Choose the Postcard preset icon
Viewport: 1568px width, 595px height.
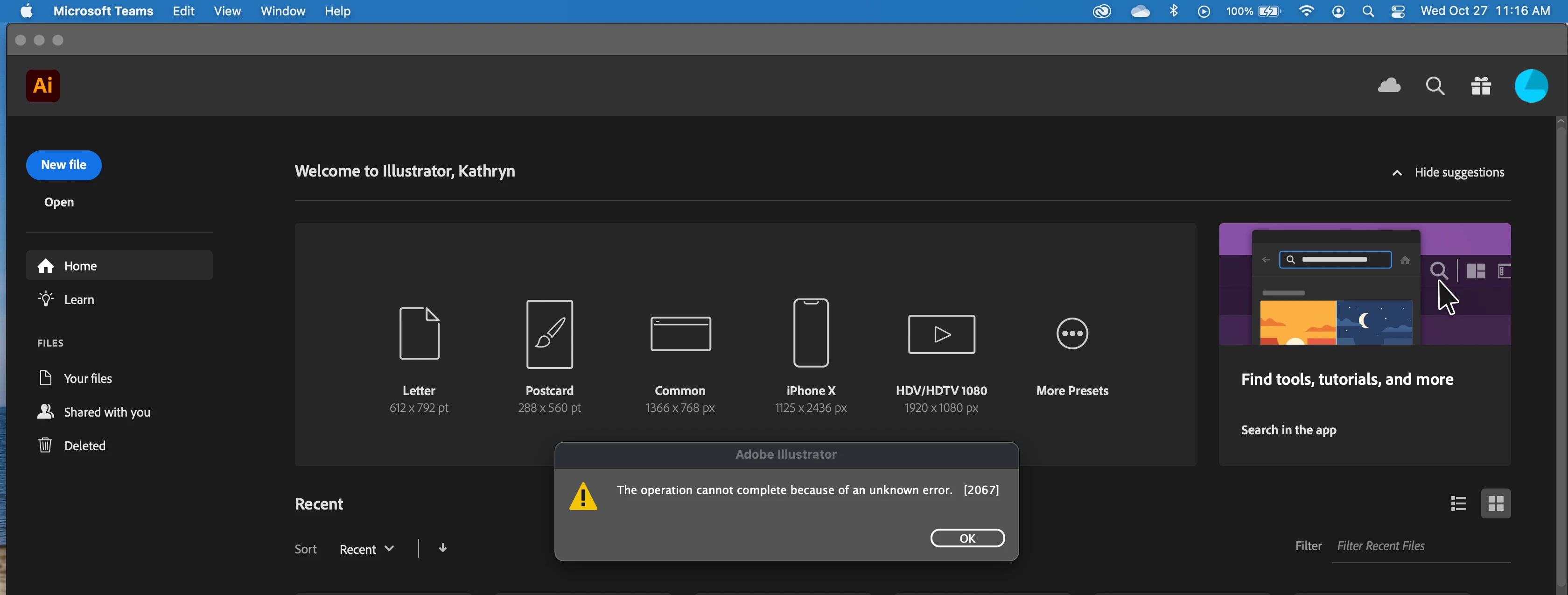[549, 334]
